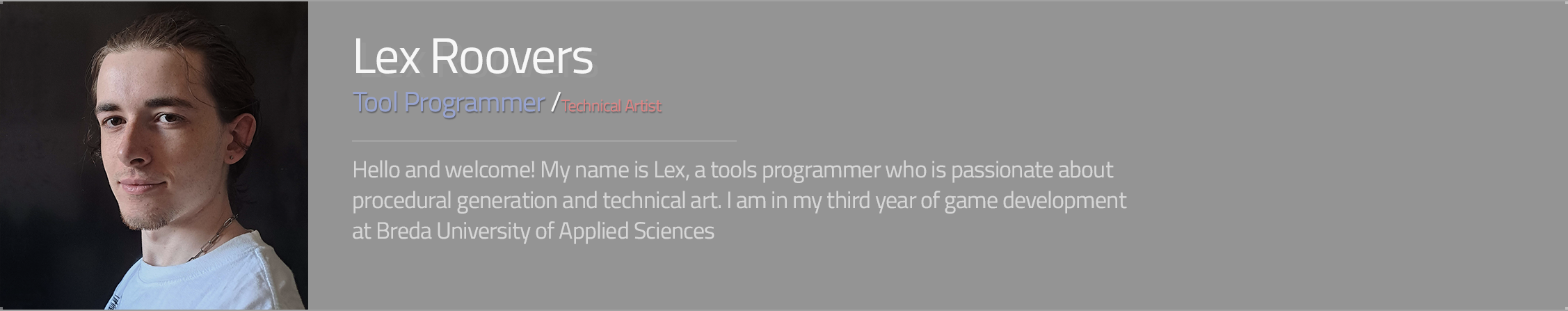Click the first name "Lex" in the heading
1568x311 pixels.
(386, 57)
